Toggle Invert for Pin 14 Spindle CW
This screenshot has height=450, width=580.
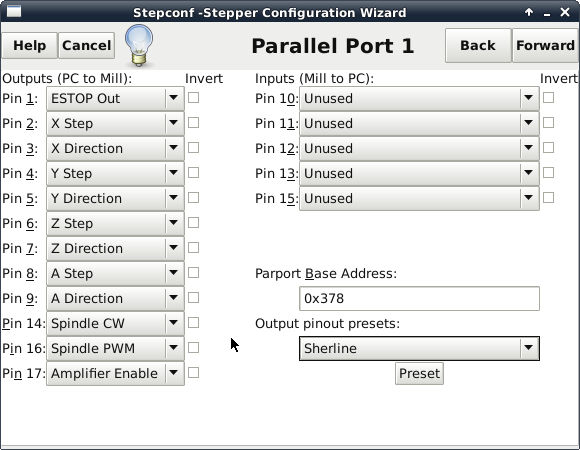[193, 322]
